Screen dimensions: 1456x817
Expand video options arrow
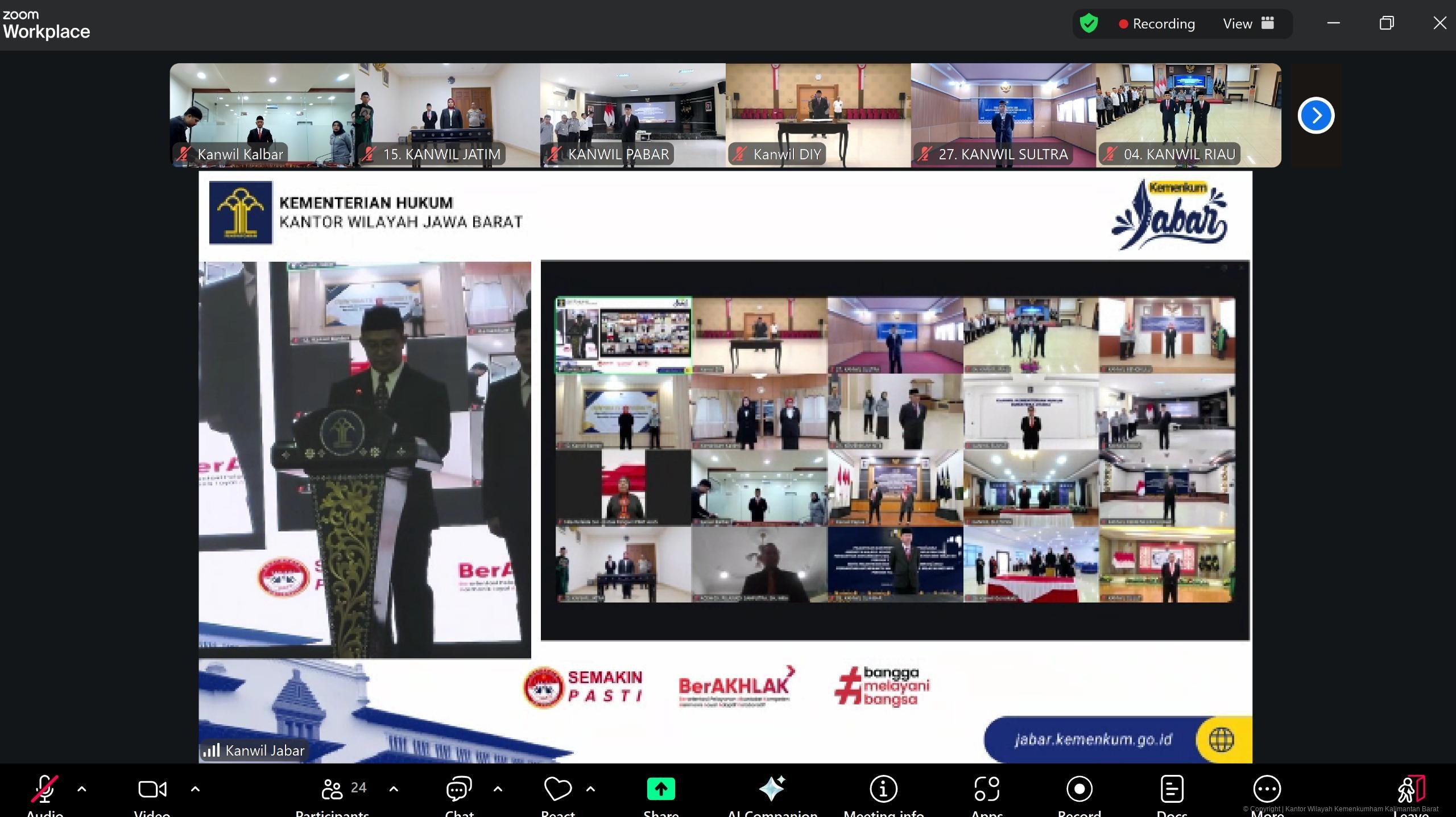pyautogui.click(x=195, y=789)
